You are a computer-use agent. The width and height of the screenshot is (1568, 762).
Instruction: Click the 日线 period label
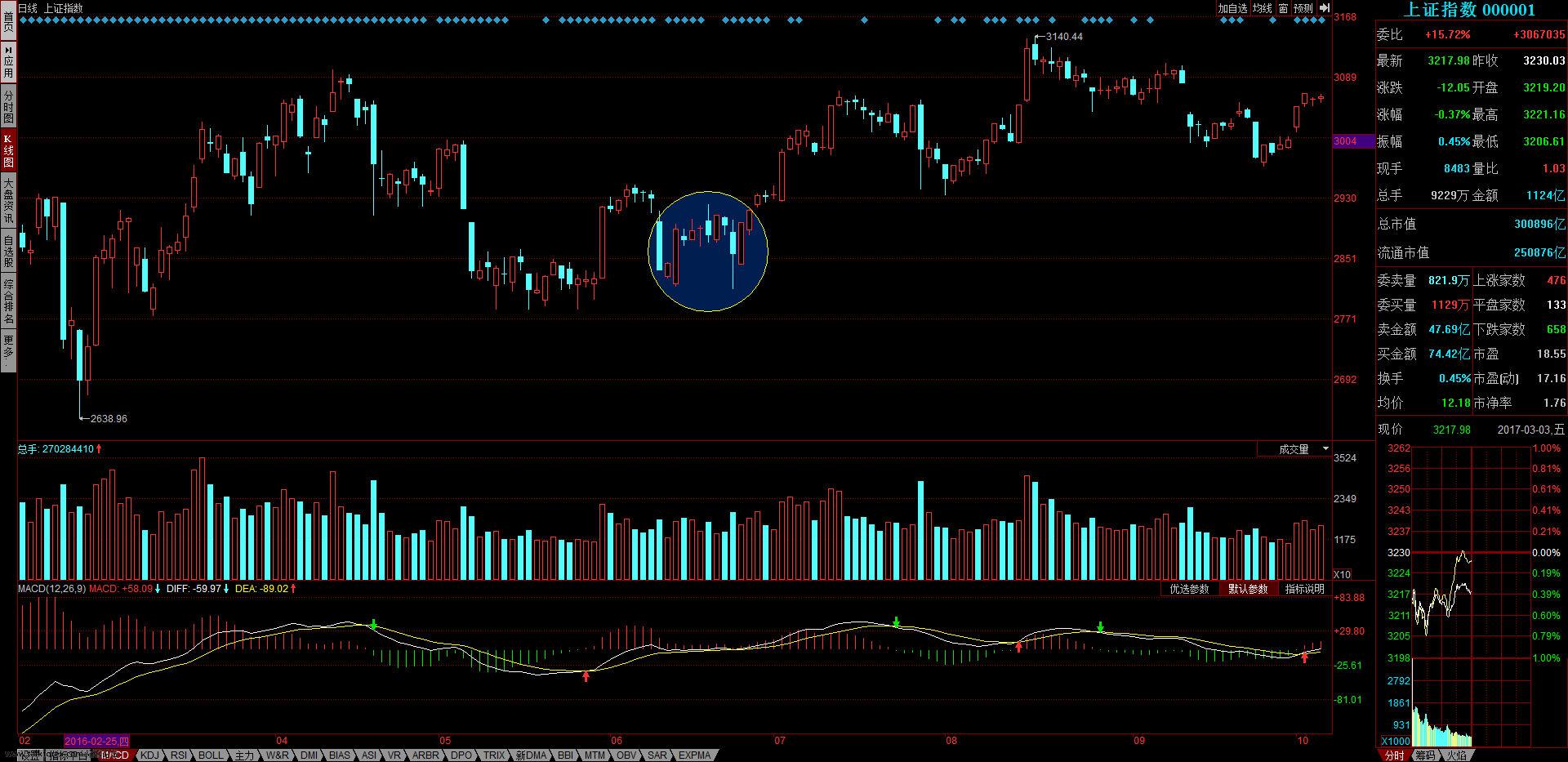(x=28, y=8)
